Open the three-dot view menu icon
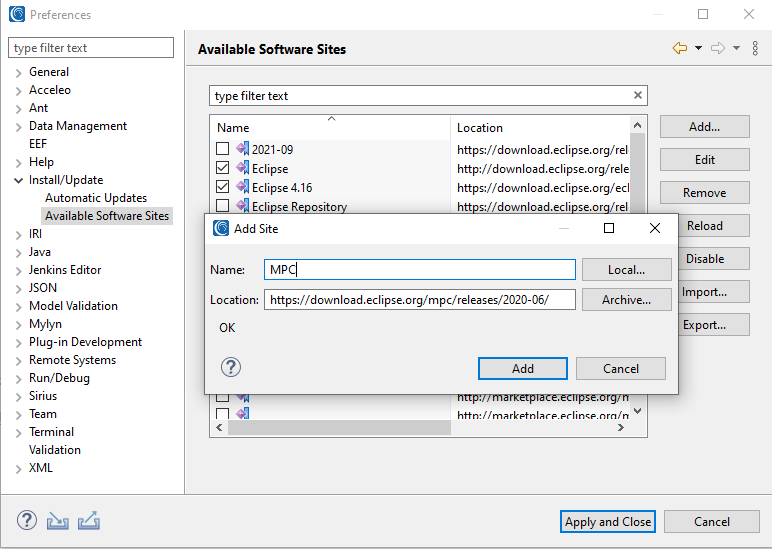The image size is (772, 549). pyautogui.click(x=755, y=48)
